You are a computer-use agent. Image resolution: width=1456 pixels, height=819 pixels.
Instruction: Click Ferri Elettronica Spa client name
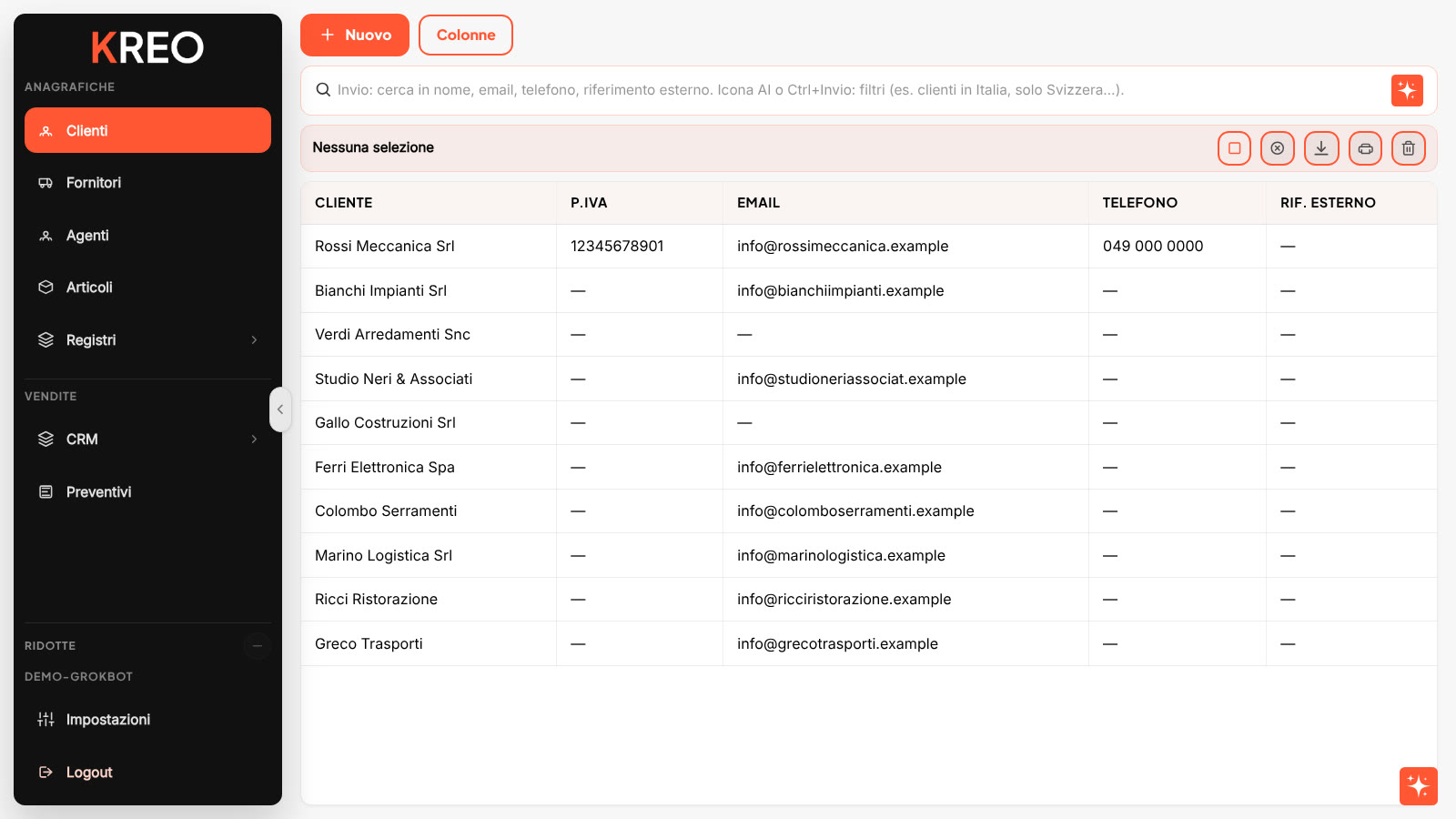pos(385,468)
